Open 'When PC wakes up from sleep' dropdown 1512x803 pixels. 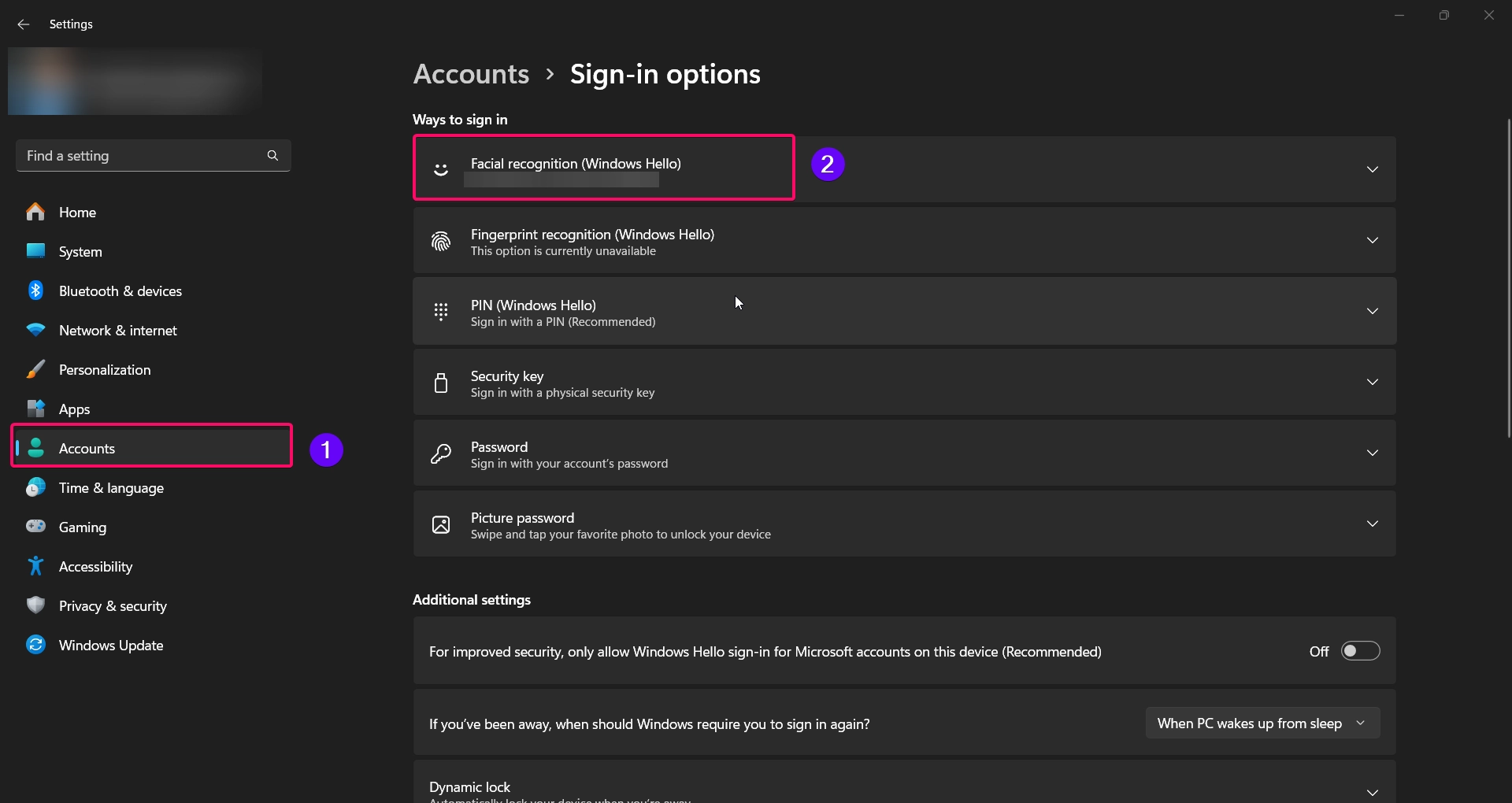1262,723
